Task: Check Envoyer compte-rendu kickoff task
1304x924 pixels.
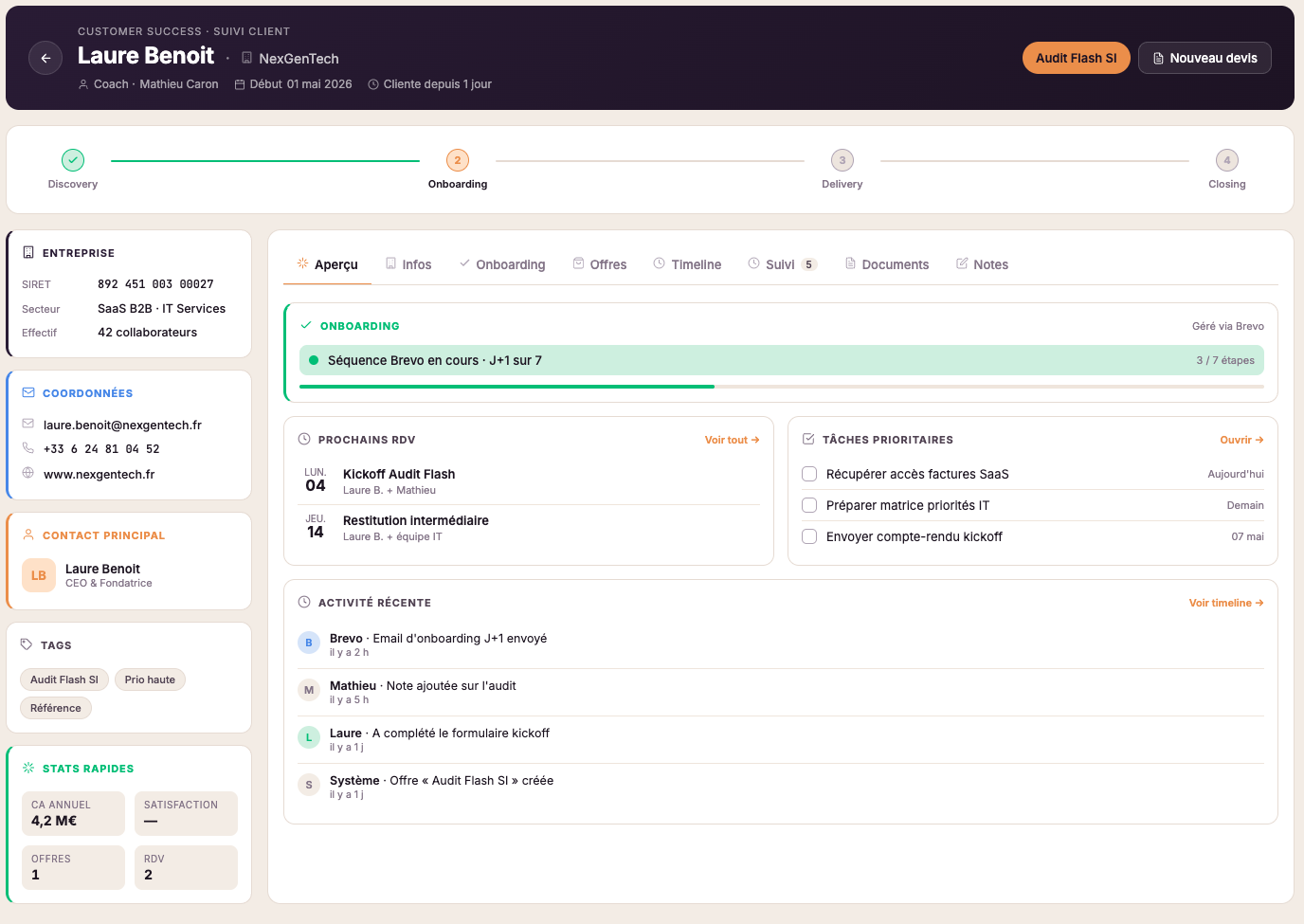Action: 809,536
